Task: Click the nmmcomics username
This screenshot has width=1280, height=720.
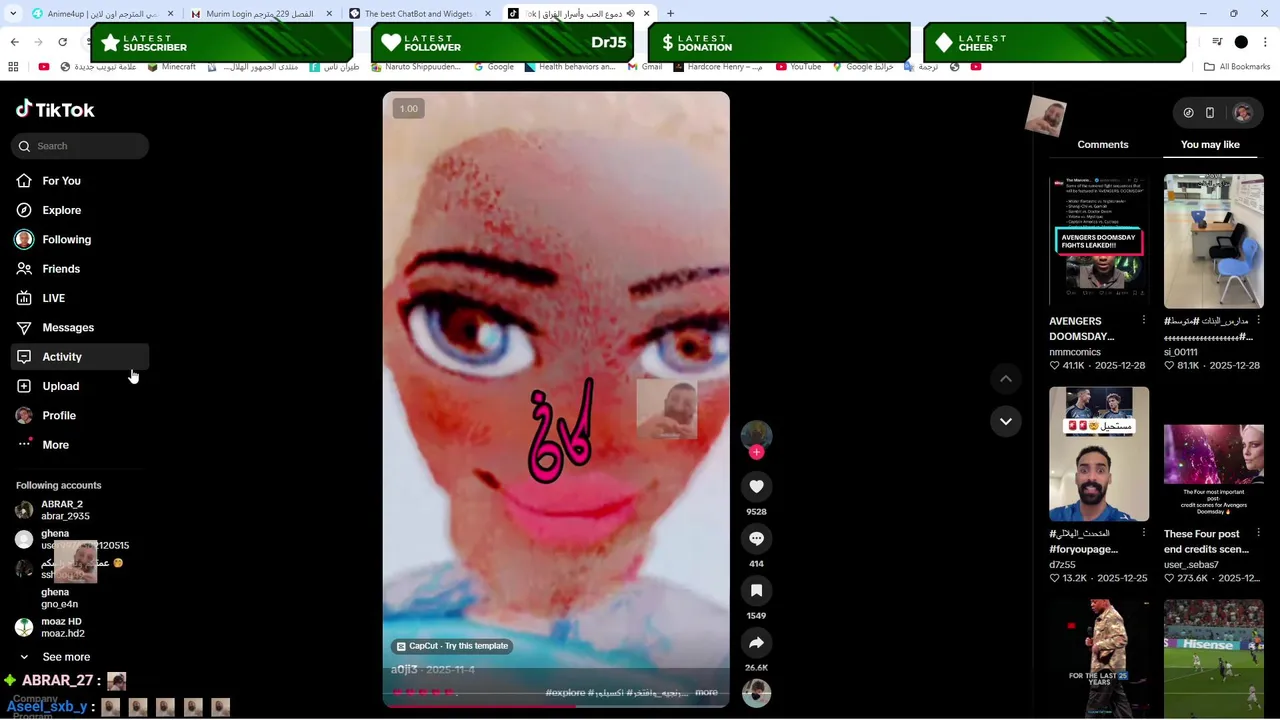Action: click(x=1075, y=352)
